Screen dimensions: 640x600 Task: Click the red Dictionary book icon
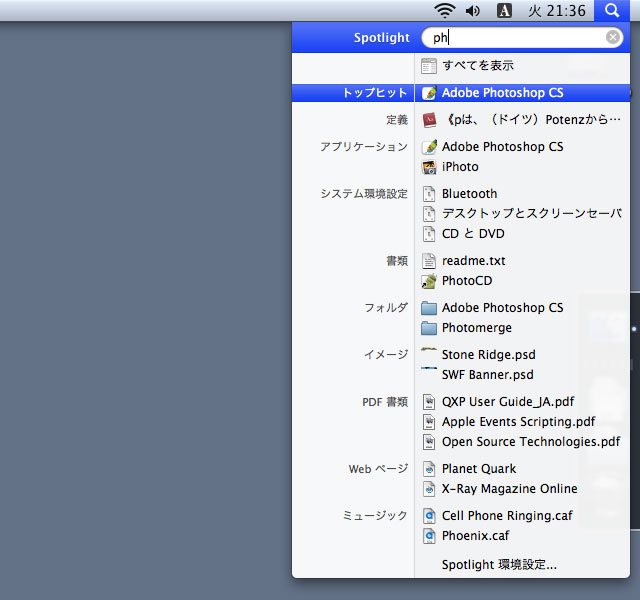pos(429,120)
